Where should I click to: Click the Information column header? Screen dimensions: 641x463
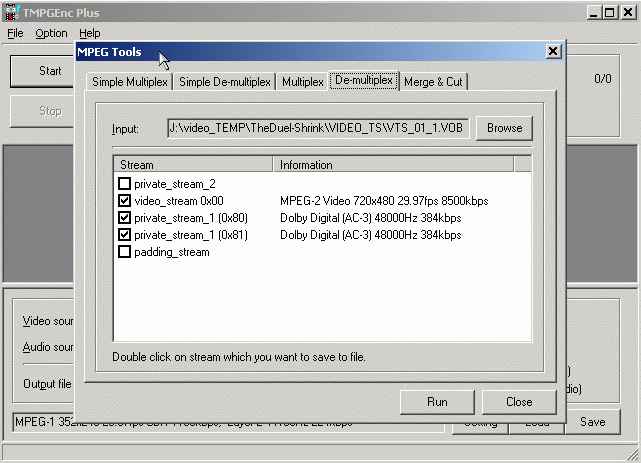click(393, 165)
